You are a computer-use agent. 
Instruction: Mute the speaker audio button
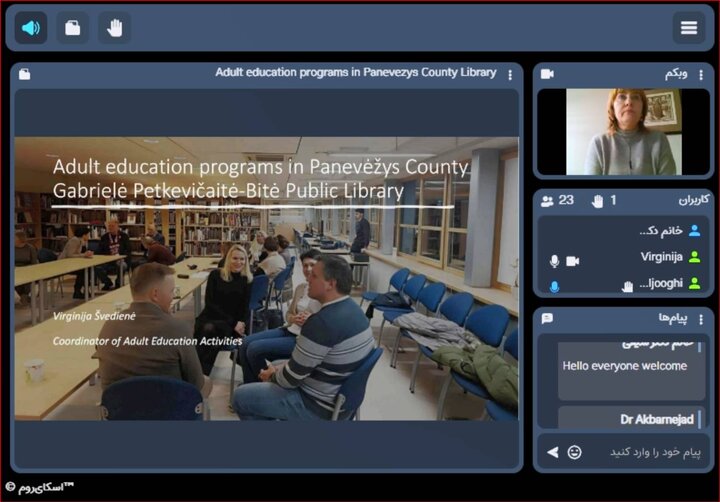31,28
